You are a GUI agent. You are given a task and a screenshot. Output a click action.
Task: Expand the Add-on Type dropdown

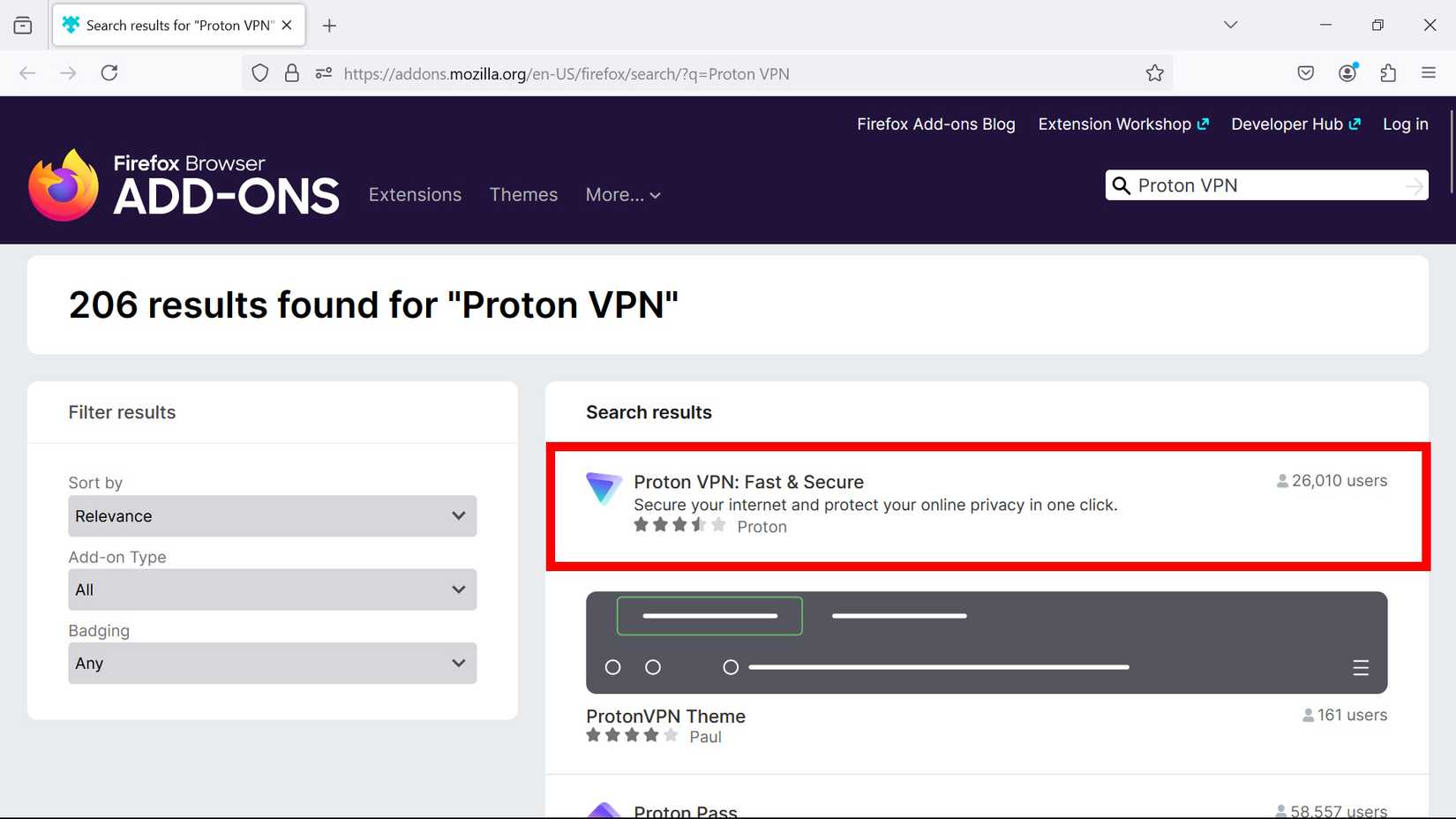(273, 590)
